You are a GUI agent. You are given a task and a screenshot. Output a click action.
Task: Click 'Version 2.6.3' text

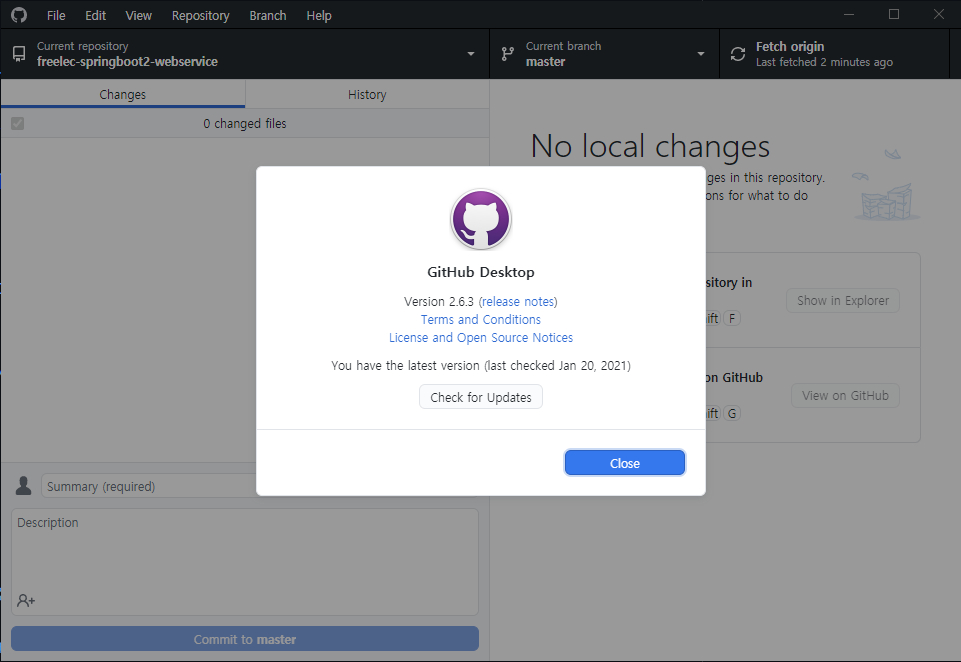tap(439, 302)
